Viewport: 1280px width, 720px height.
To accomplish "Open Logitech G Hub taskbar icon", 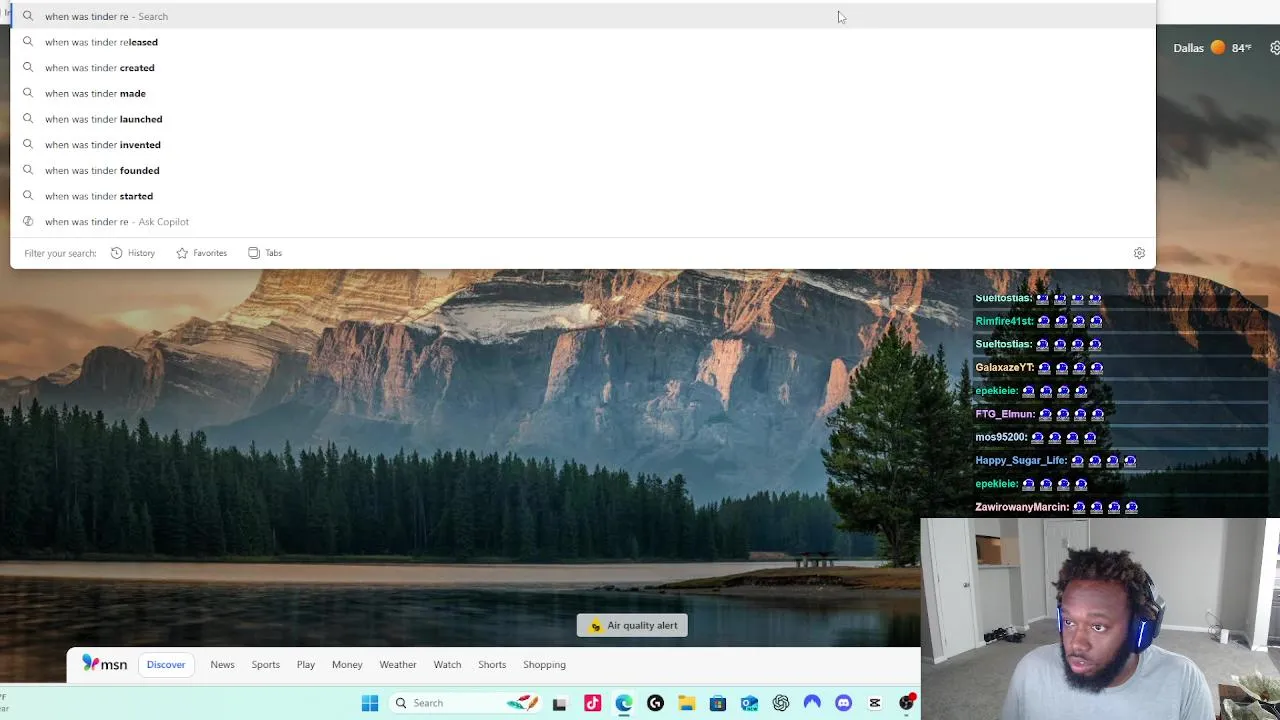I will (655, 703).
